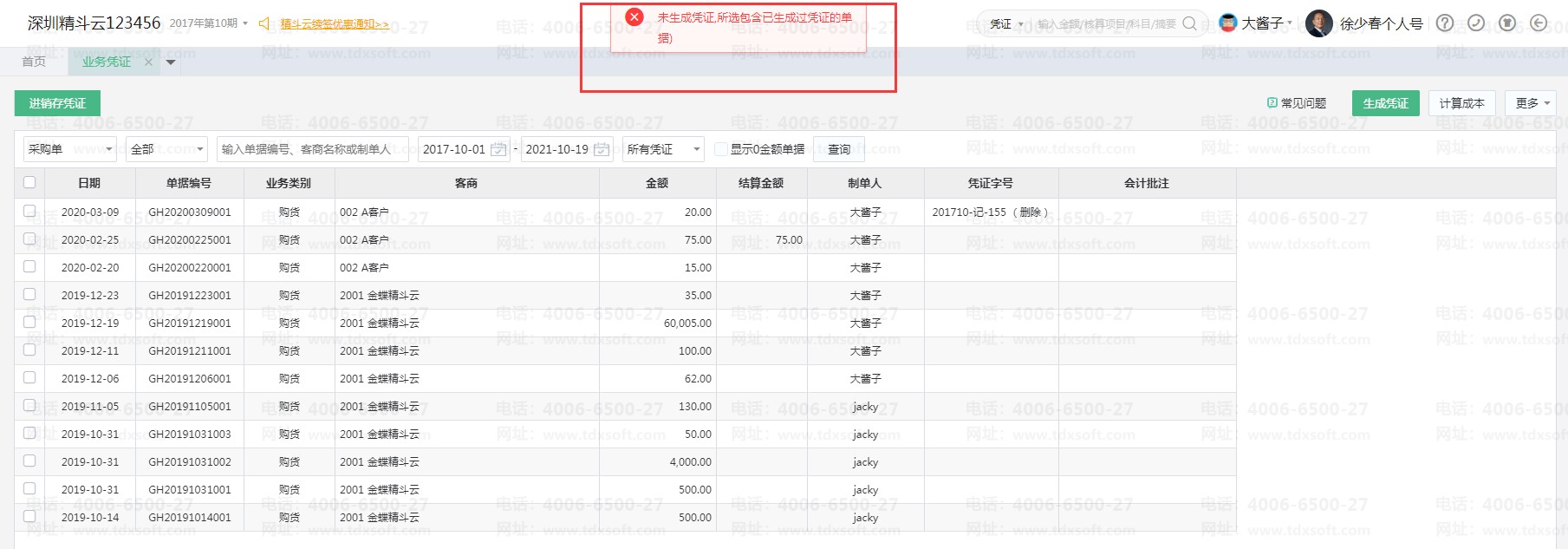The height and width of the screenshot is (549, 1568).
Task: Open the skin theme shirt icon
Action: pyautogui.click(x=1507, y=23)
